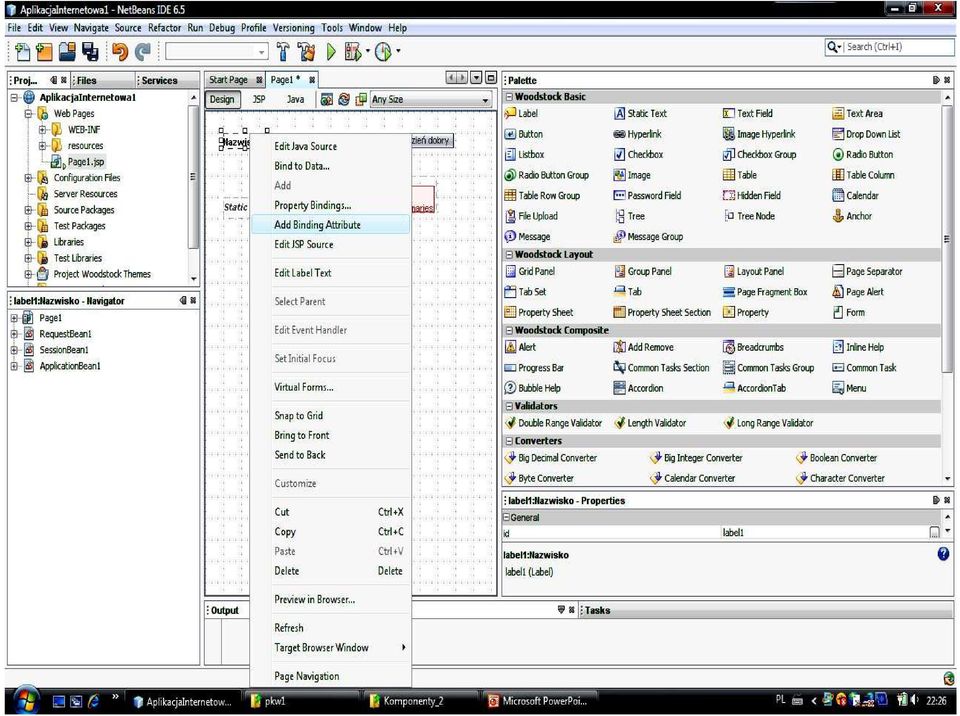Viewport: 960px width, 716px height.
Task: Open the help icon in the Properties panel
Action: tap(943, 554)
